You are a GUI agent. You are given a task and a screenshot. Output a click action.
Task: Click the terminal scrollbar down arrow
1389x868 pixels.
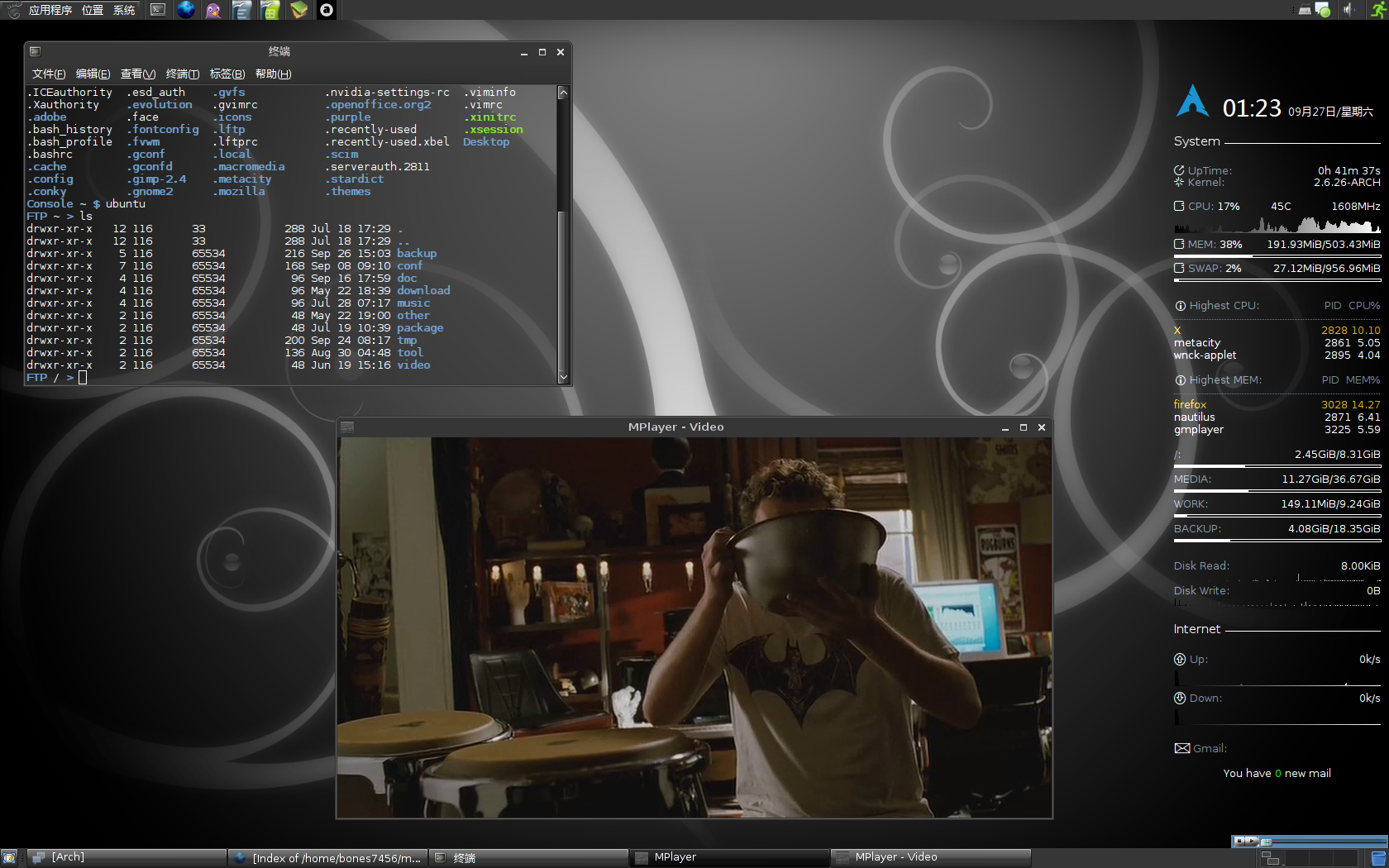[563, 377]
